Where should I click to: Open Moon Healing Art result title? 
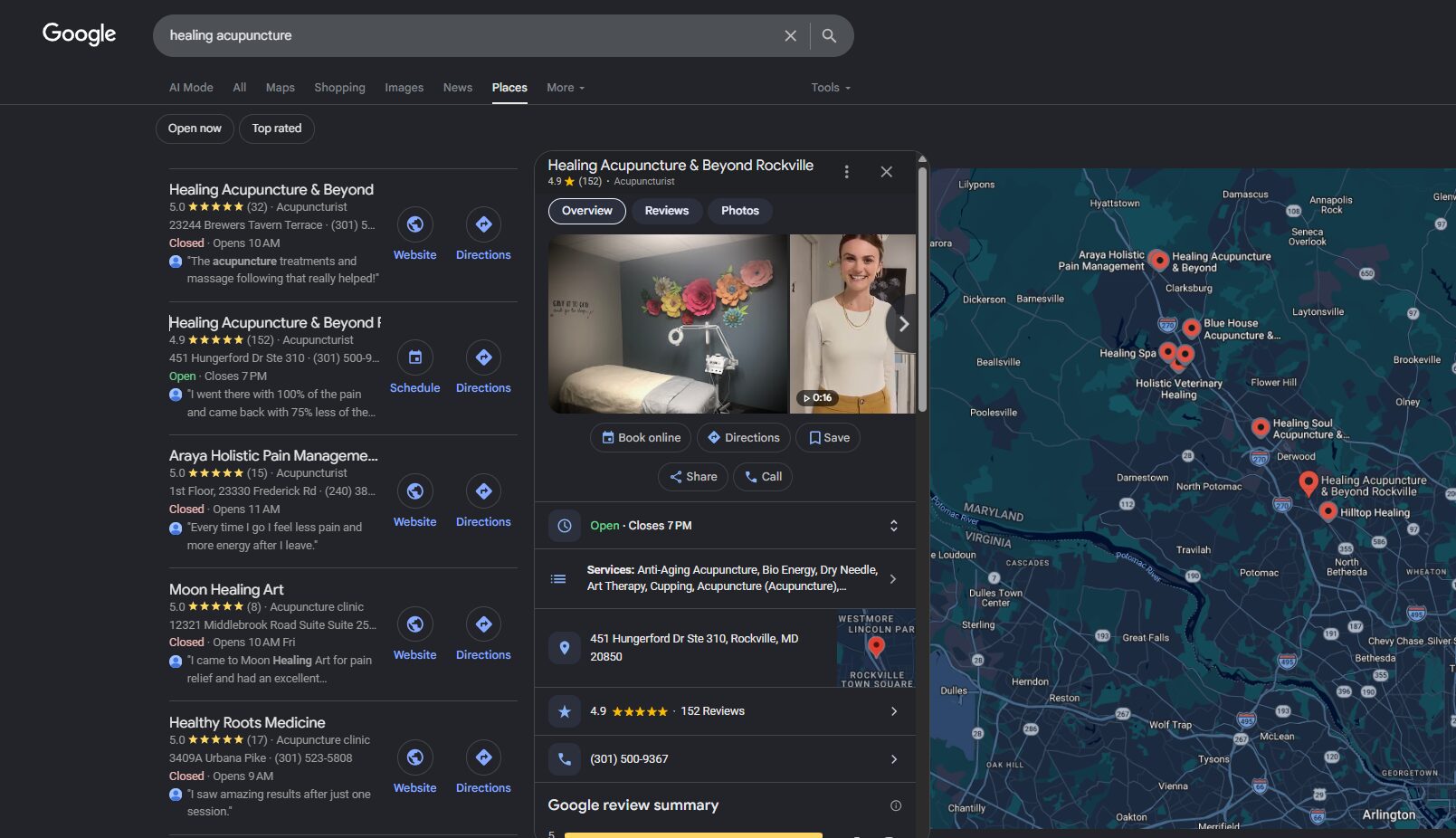pos(226,590)
